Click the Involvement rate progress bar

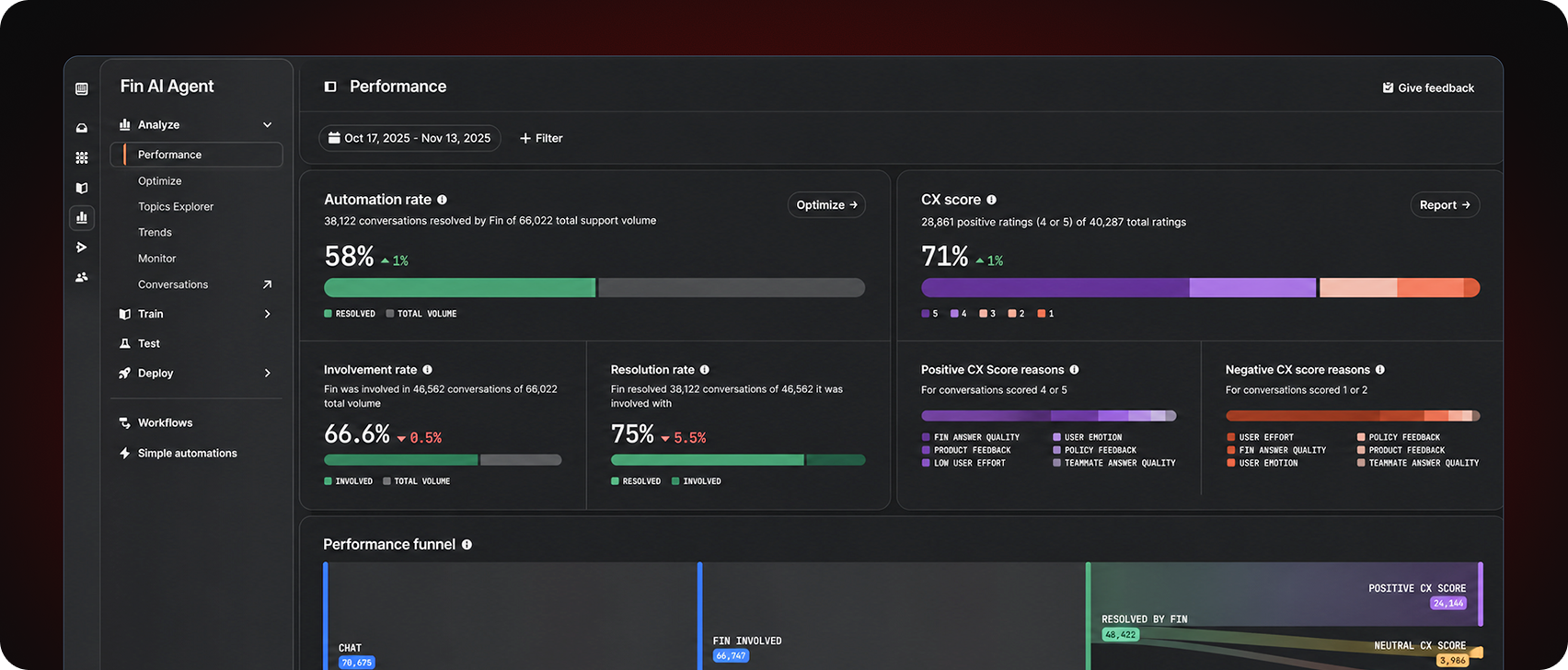point(443,459)
